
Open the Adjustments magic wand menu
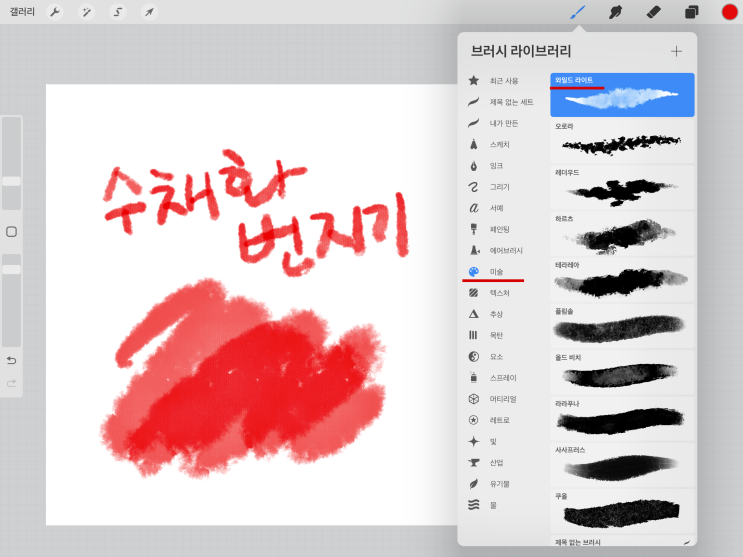coord(86,12)
